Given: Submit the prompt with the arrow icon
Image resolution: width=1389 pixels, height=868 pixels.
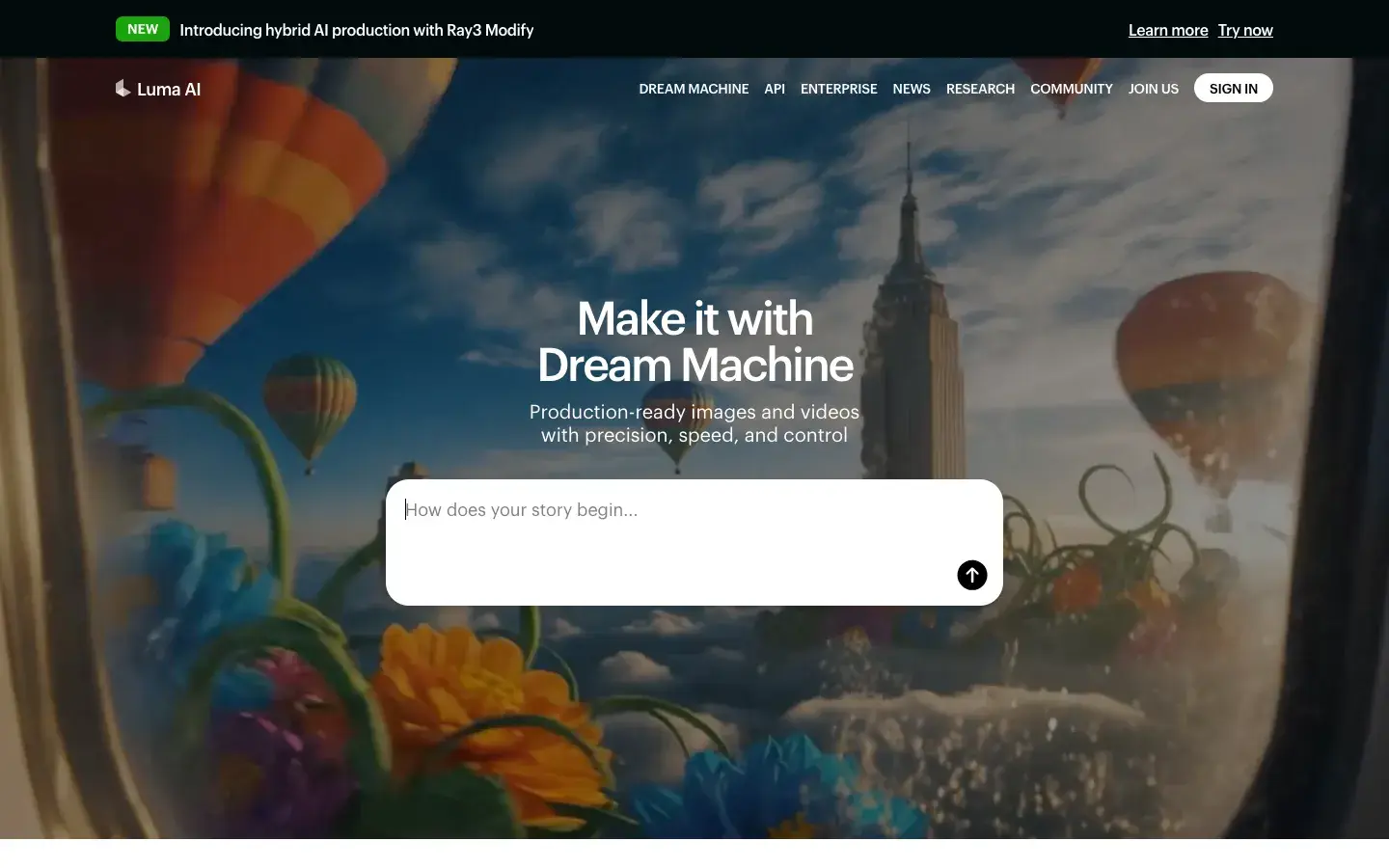Looking at the screenshot, I should click(x=971, y=575).
